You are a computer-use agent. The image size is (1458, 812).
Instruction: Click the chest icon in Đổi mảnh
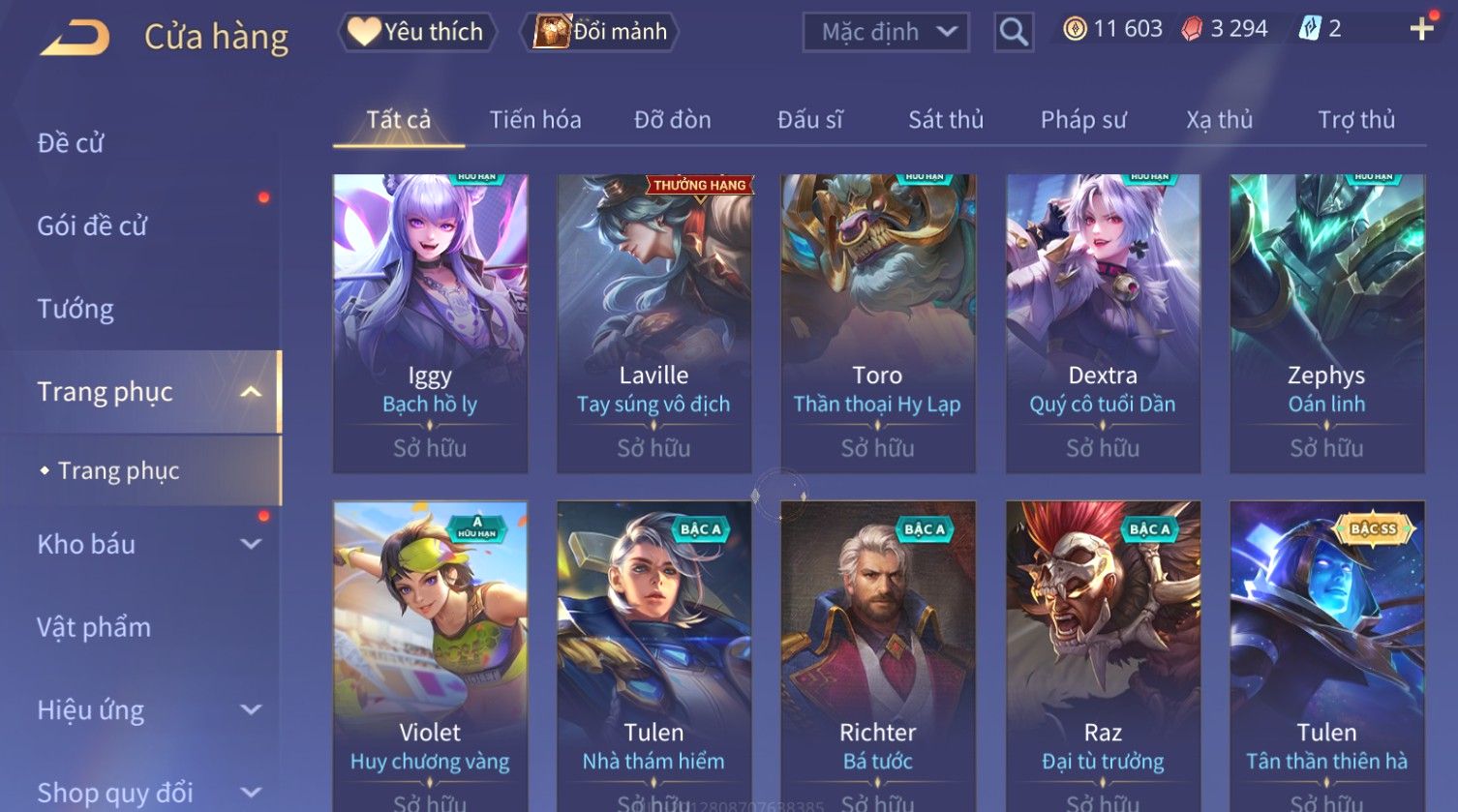[x=552, y=31]
